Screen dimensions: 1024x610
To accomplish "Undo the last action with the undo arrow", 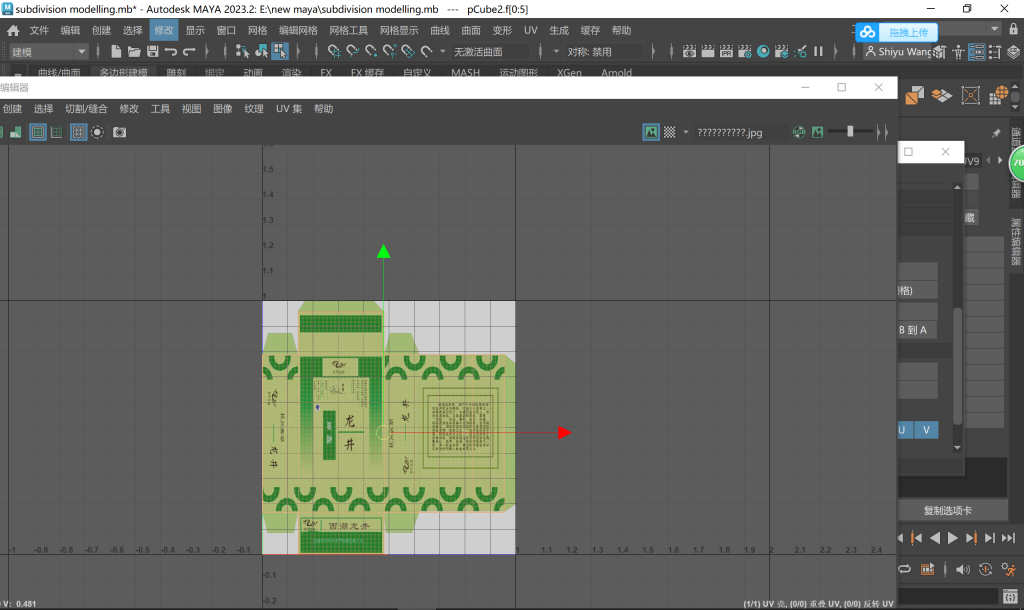I will 170,52.
